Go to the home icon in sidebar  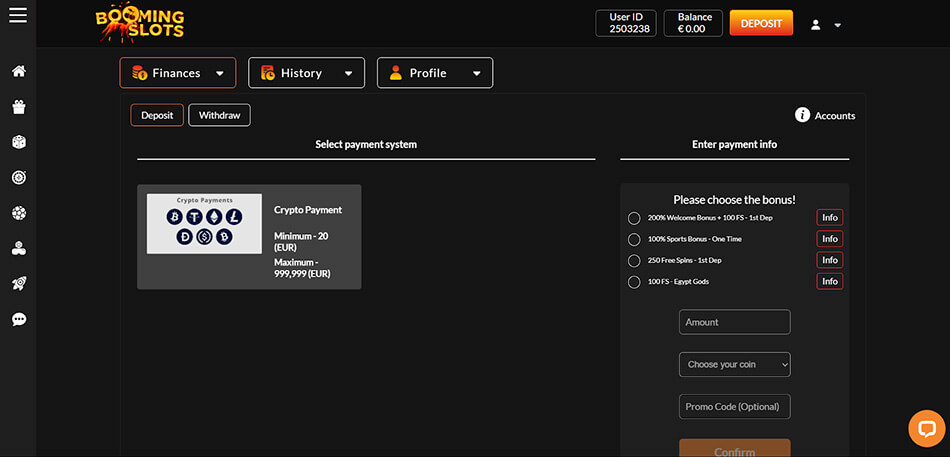pyautogui.click(x=19, y=72)
